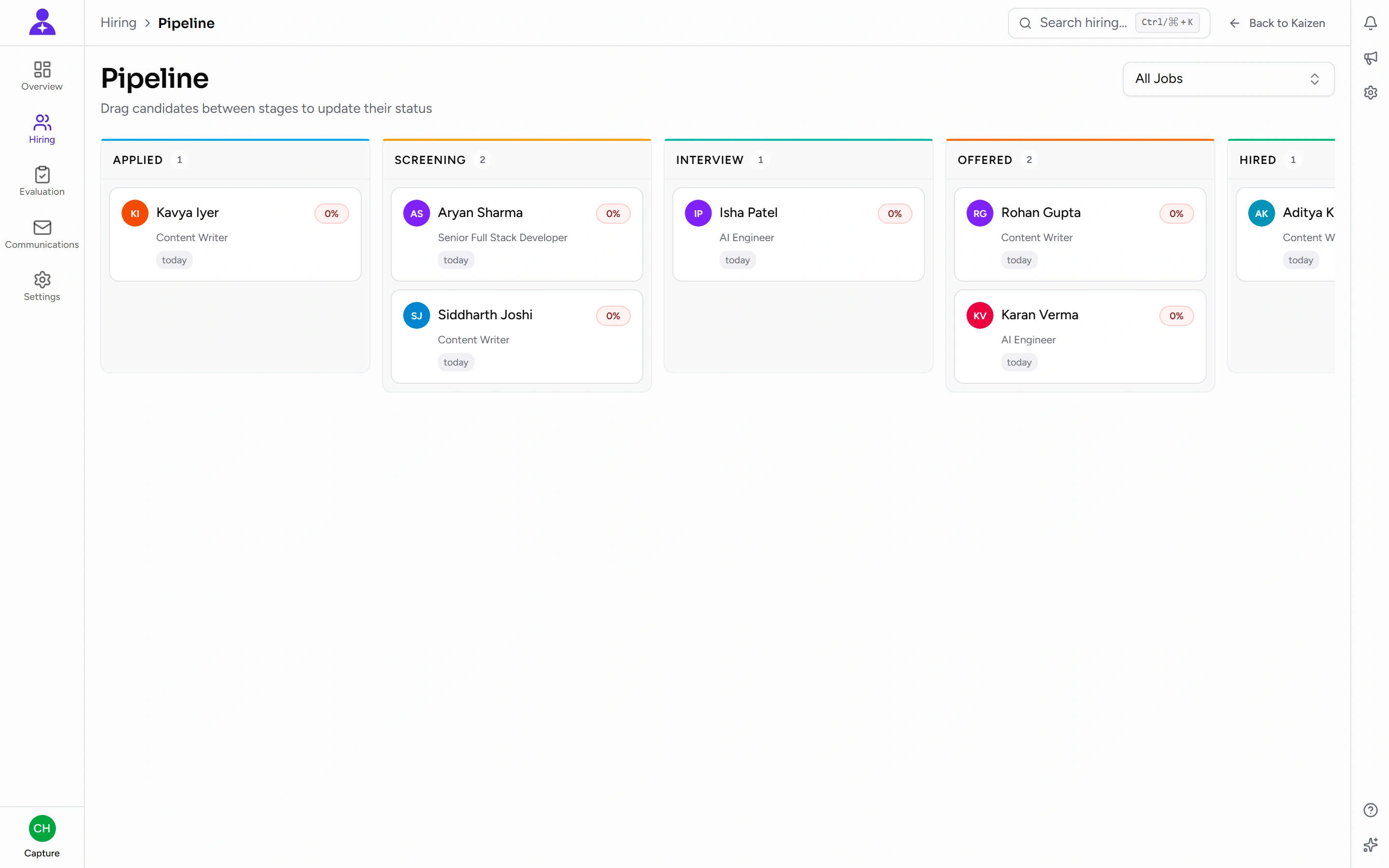Open Communications from the sidebar
Image resolution: width=1389 pixels, height=868 pixels.
[42, 234]
